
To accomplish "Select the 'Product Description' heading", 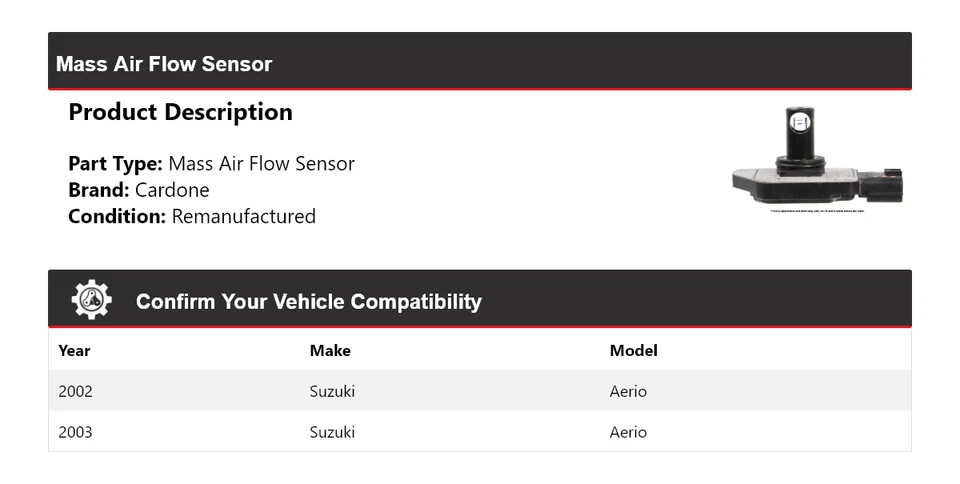I will pos(180,112).
